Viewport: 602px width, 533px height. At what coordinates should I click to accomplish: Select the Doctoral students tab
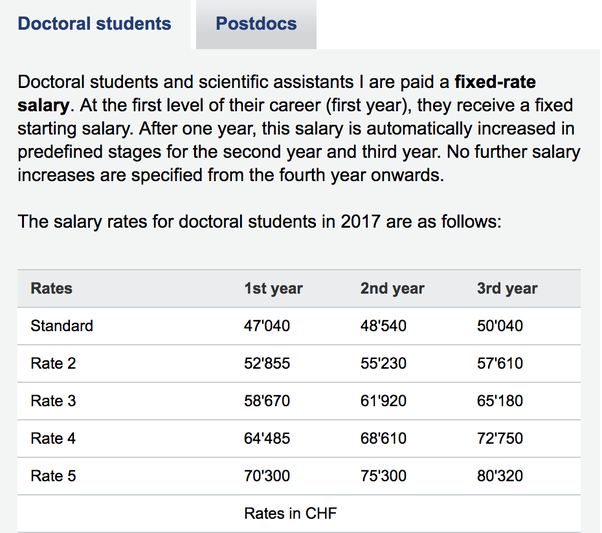pyautogui.click(x=95, y=23)
